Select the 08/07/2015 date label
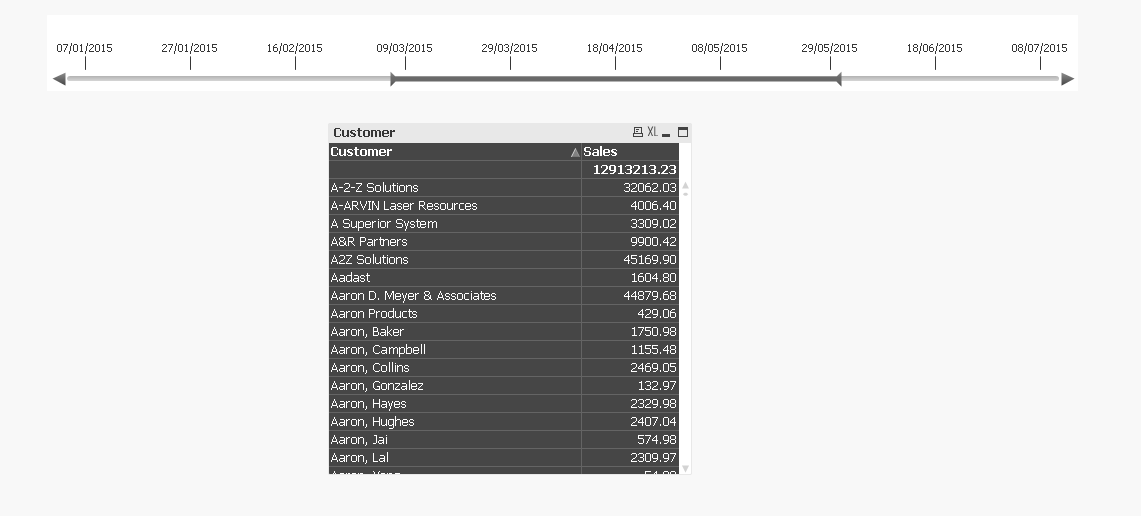This screenshot has width=1141, height=516. pos(1039,48)
